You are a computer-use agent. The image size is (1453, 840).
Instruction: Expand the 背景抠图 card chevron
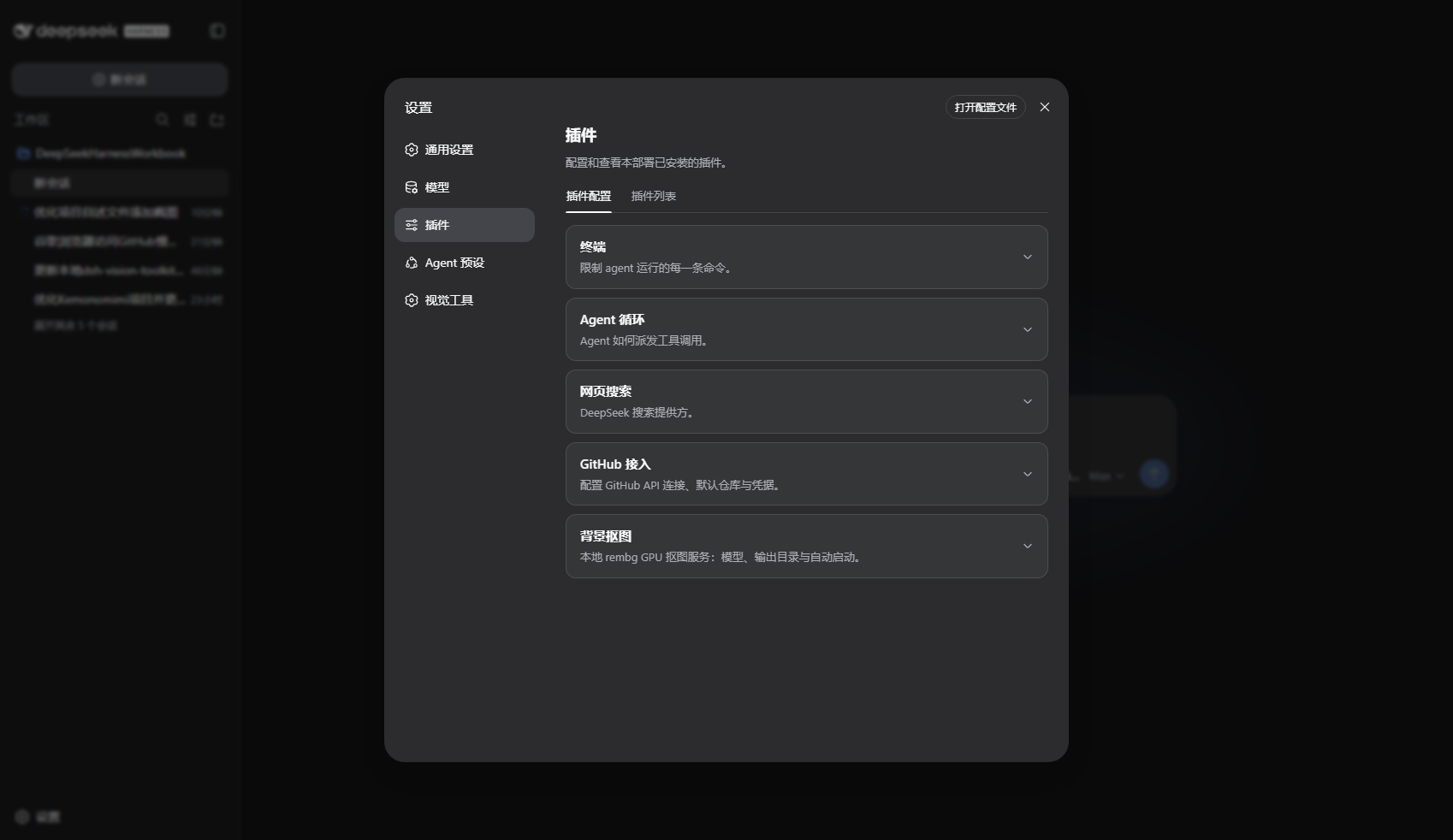click(1028, 546)
